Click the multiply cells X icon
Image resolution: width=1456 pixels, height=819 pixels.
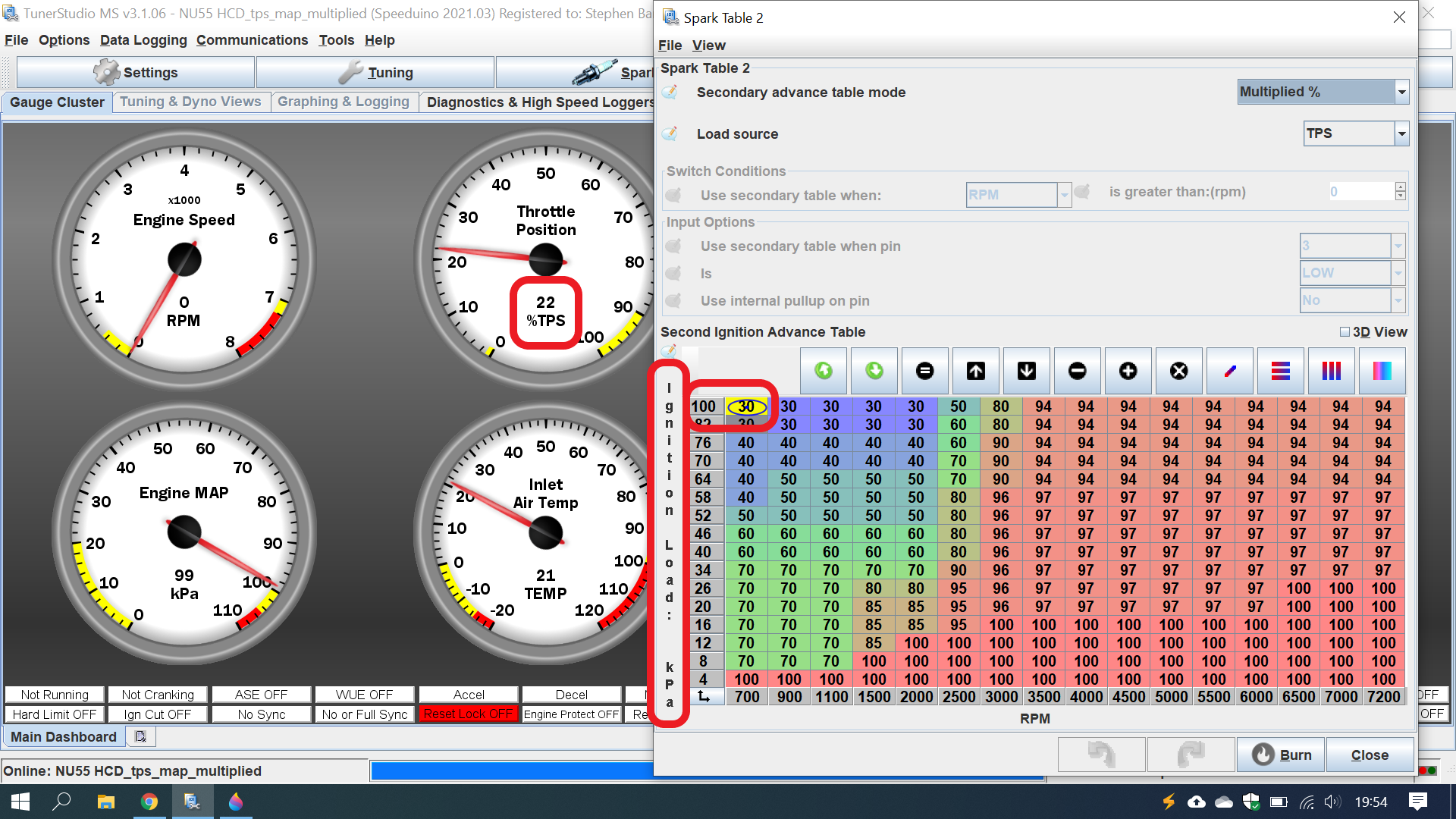[1178, 371]
